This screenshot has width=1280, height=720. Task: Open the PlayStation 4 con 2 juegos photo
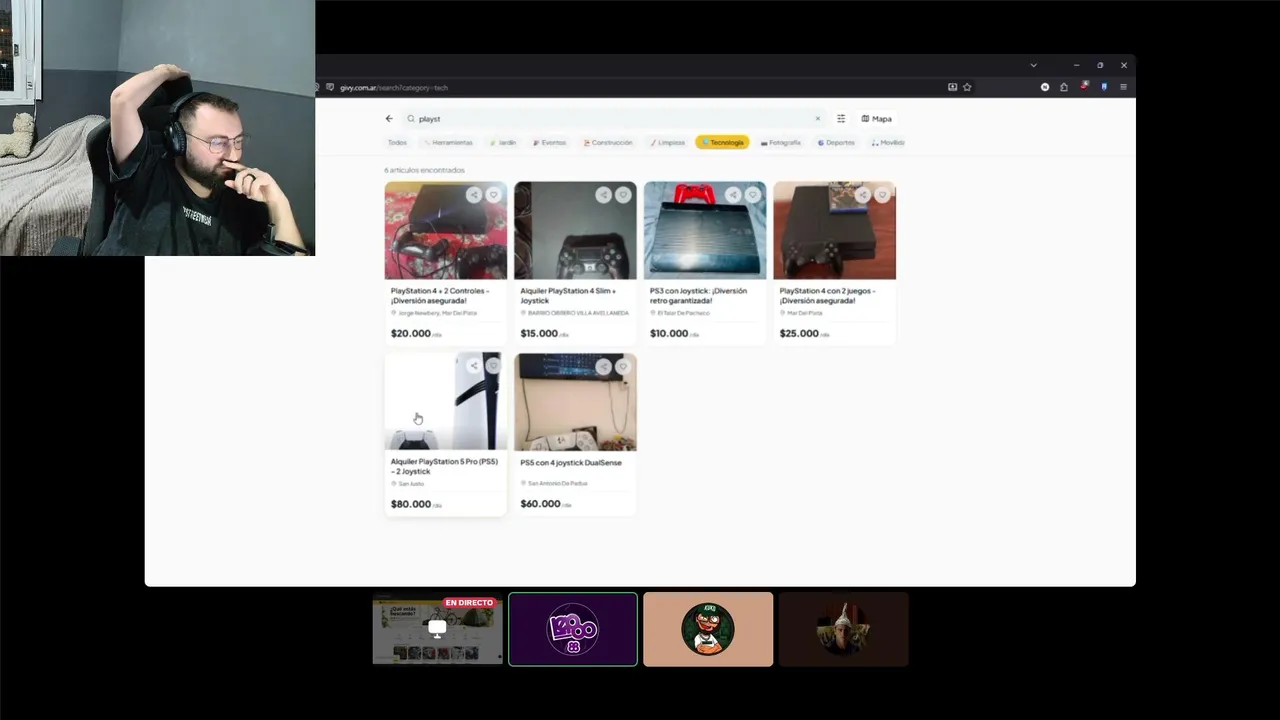click(834, 230)
